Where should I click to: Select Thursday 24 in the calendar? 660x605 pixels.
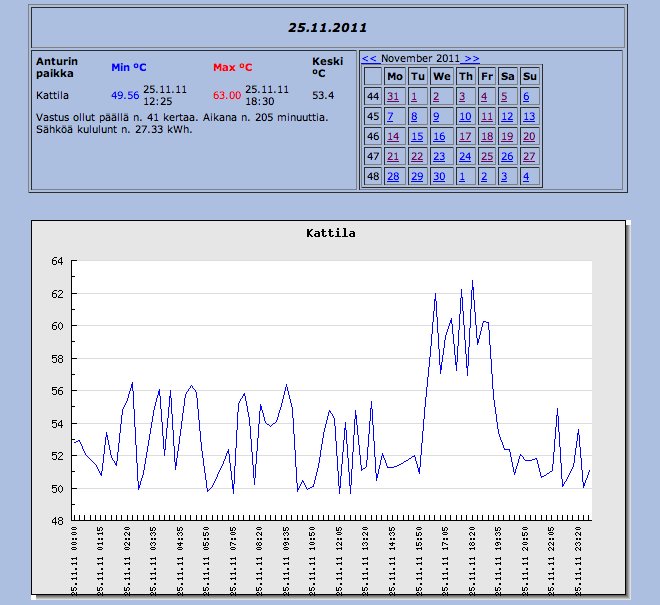[x=463, y=157]
